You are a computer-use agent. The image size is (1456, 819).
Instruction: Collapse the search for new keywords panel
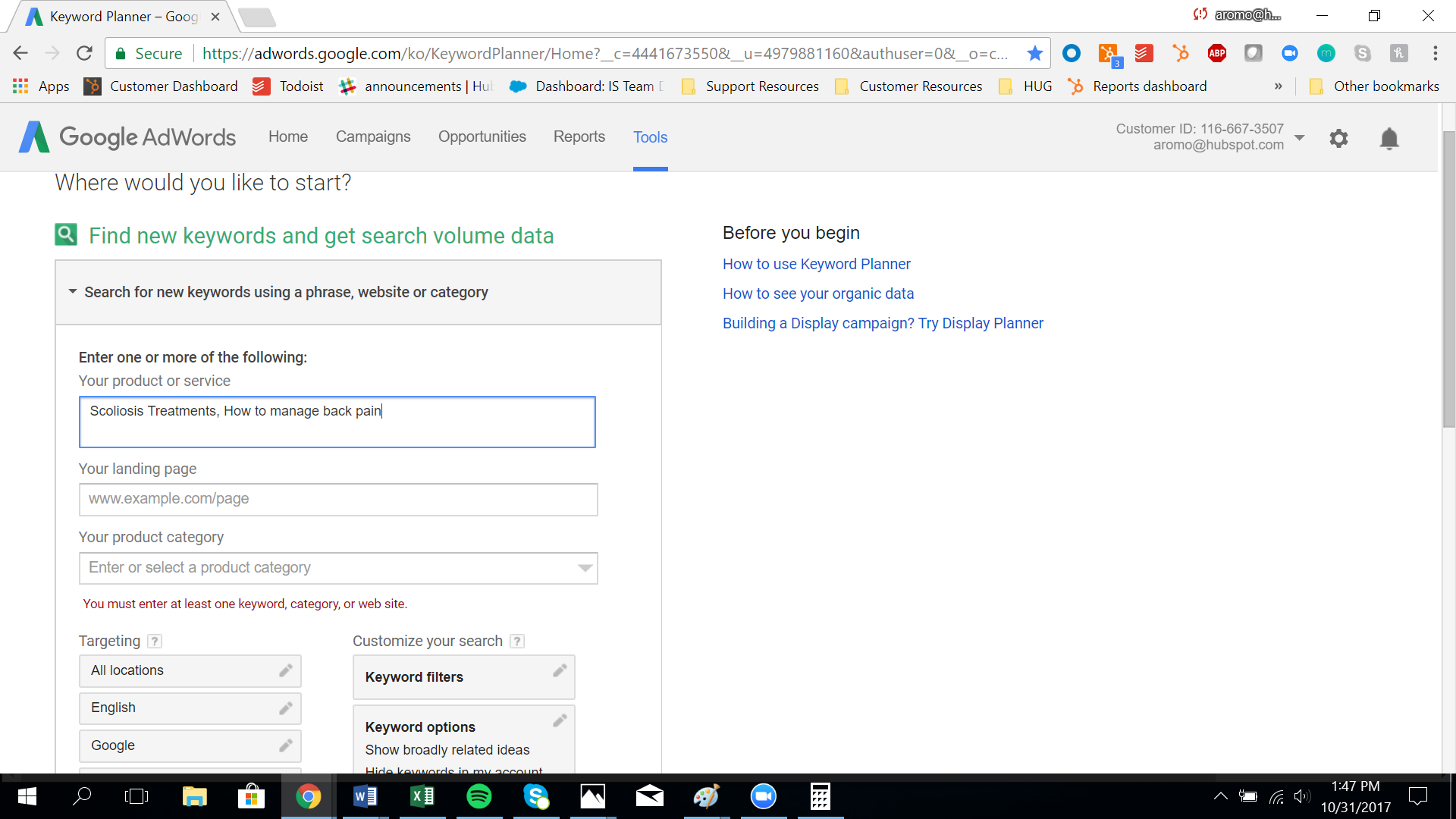(73, 292)
